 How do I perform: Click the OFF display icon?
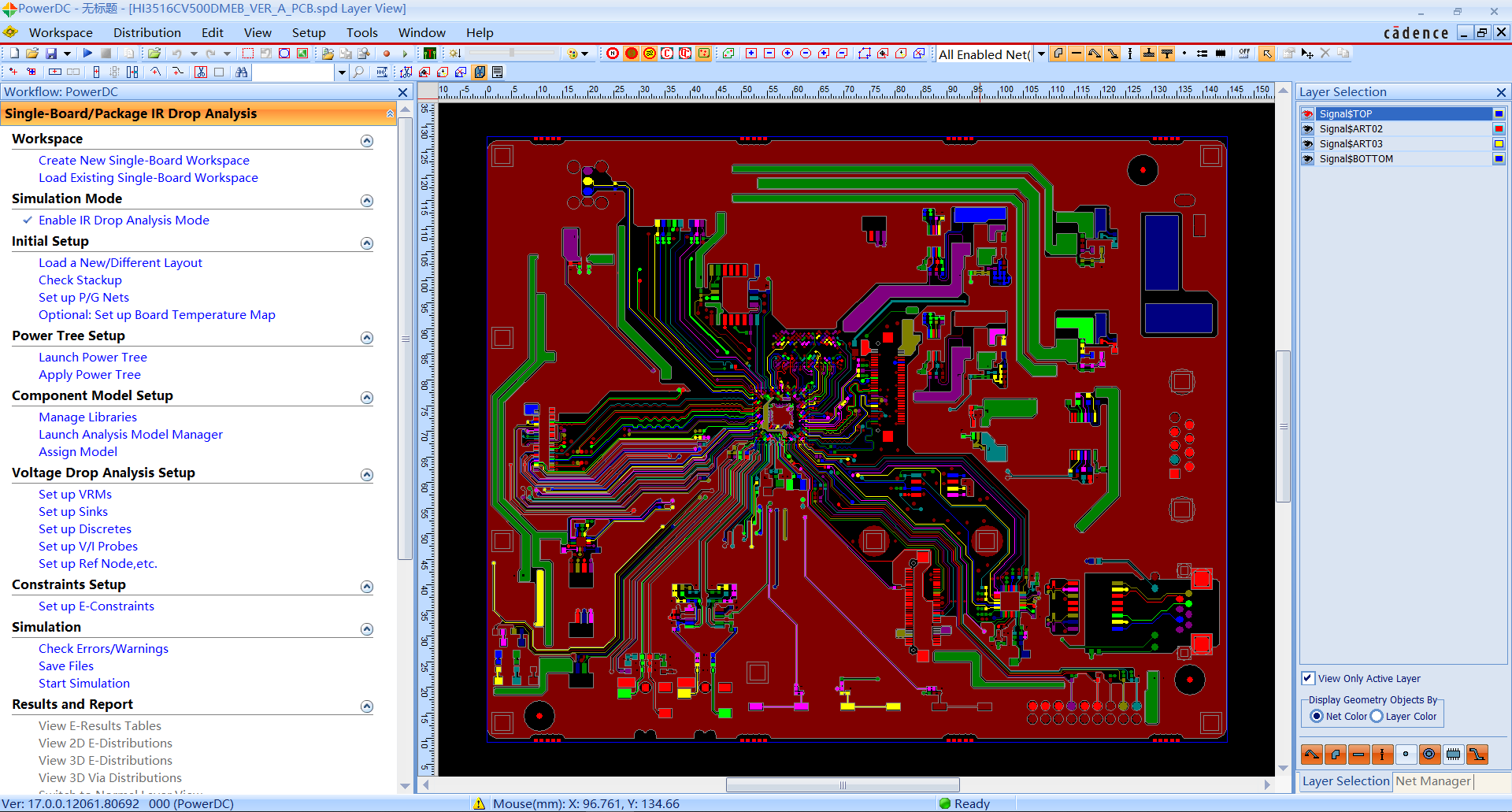tap(1244, 54)
